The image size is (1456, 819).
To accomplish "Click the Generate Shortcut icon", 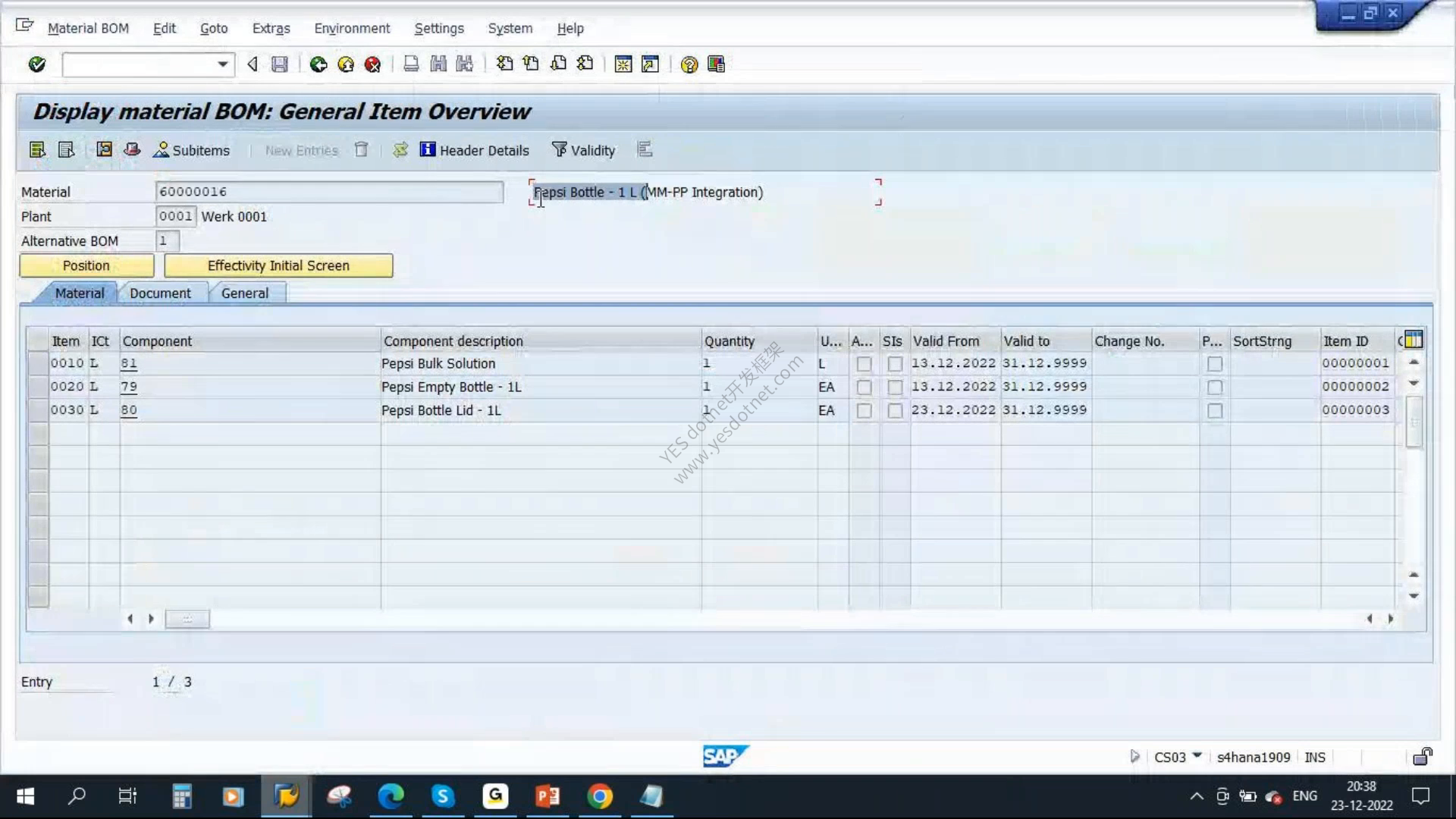I will click(x=650, y=64).
